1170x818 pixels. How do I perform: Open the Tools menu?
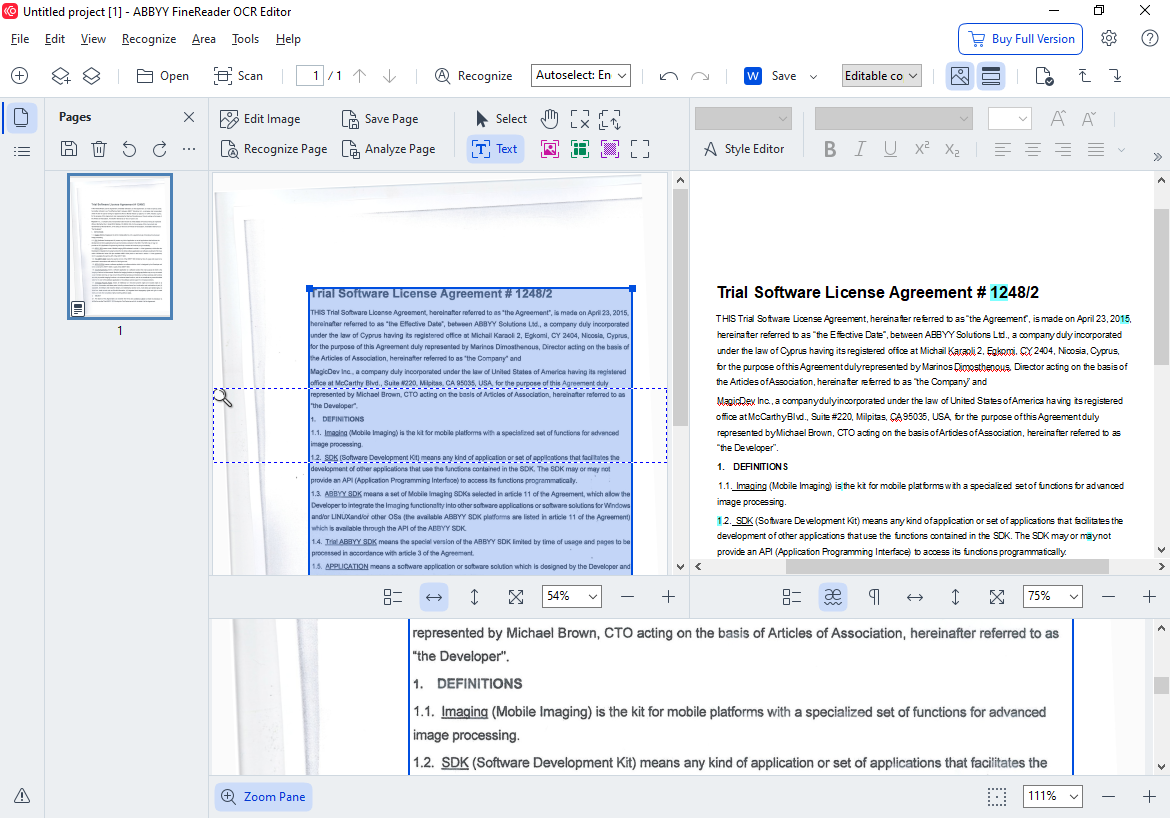(245, 39)
